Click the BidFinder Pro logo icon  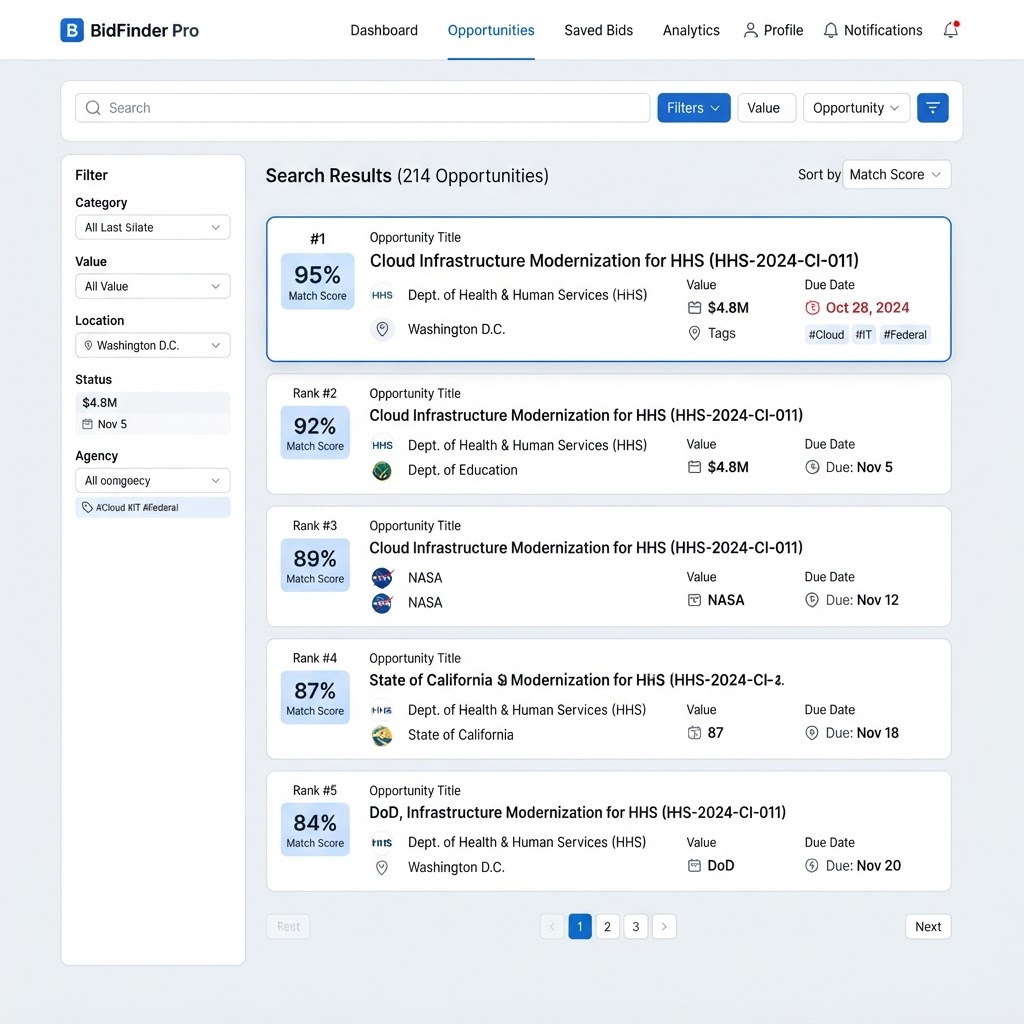click(x=72, y=30)
